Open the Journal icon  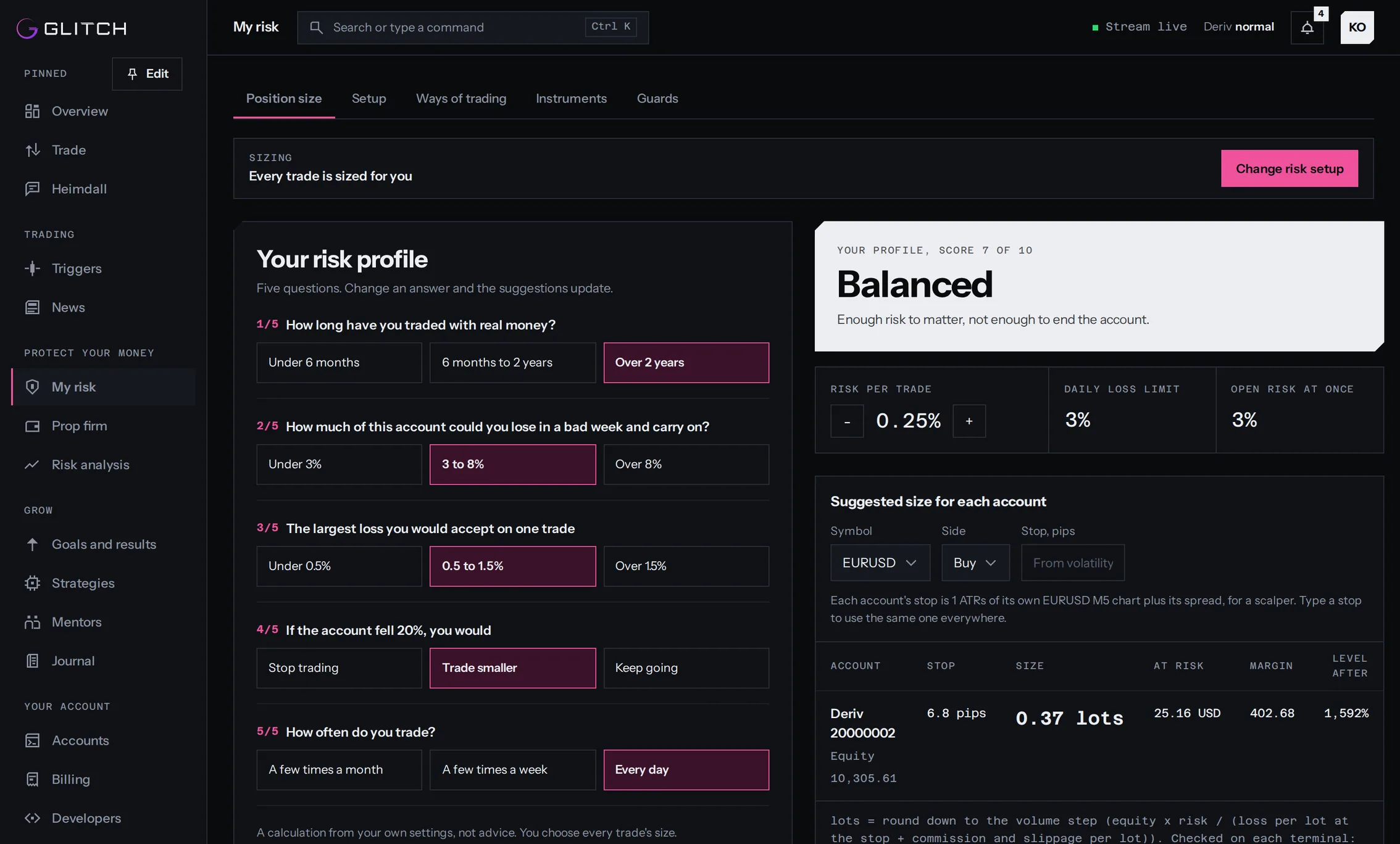(32, 661)
